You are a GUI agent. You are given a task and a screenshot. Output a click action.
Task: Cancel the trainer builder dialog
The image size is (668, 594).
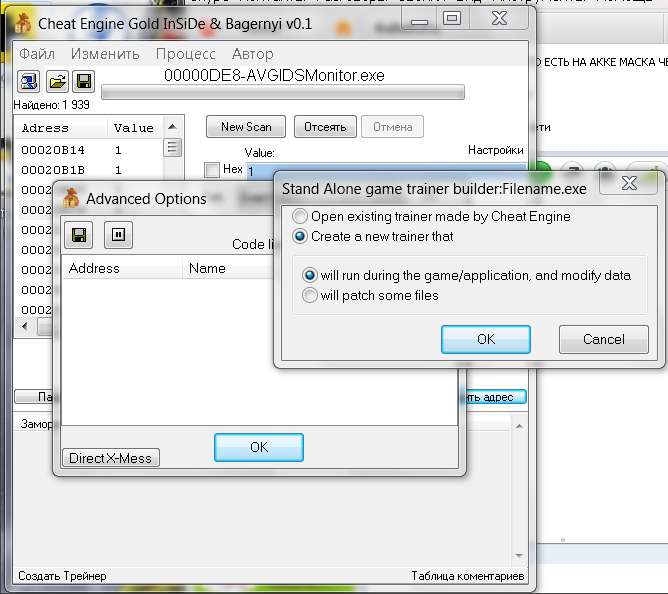(x=604, y=339)
